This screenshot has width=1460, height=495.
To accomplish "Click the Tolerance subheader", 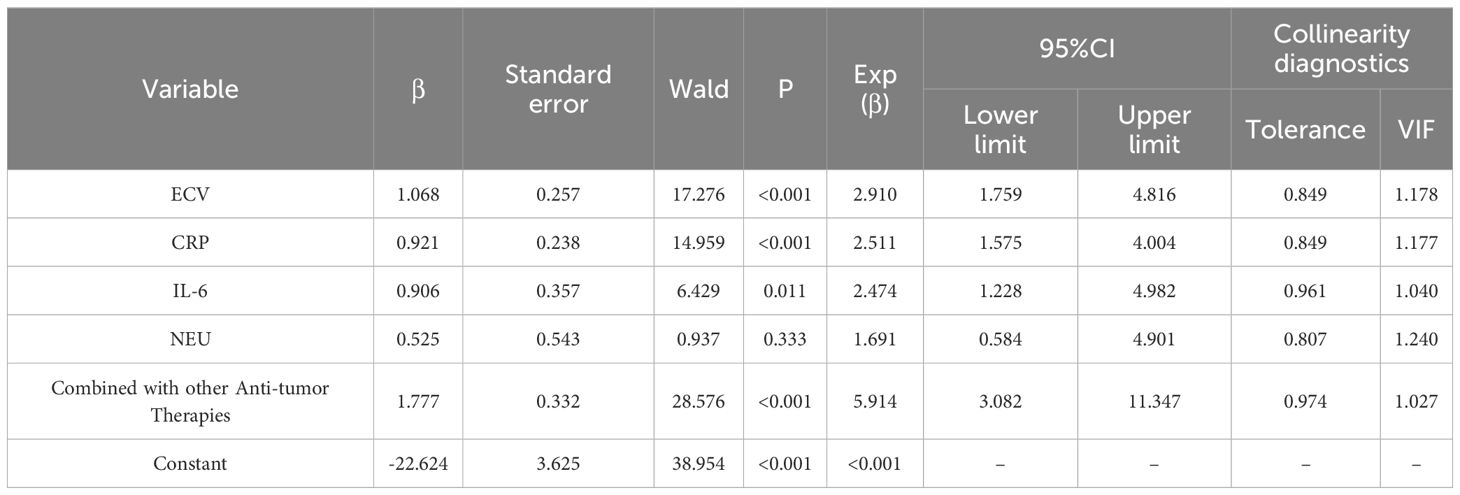I will point(1305,129).
